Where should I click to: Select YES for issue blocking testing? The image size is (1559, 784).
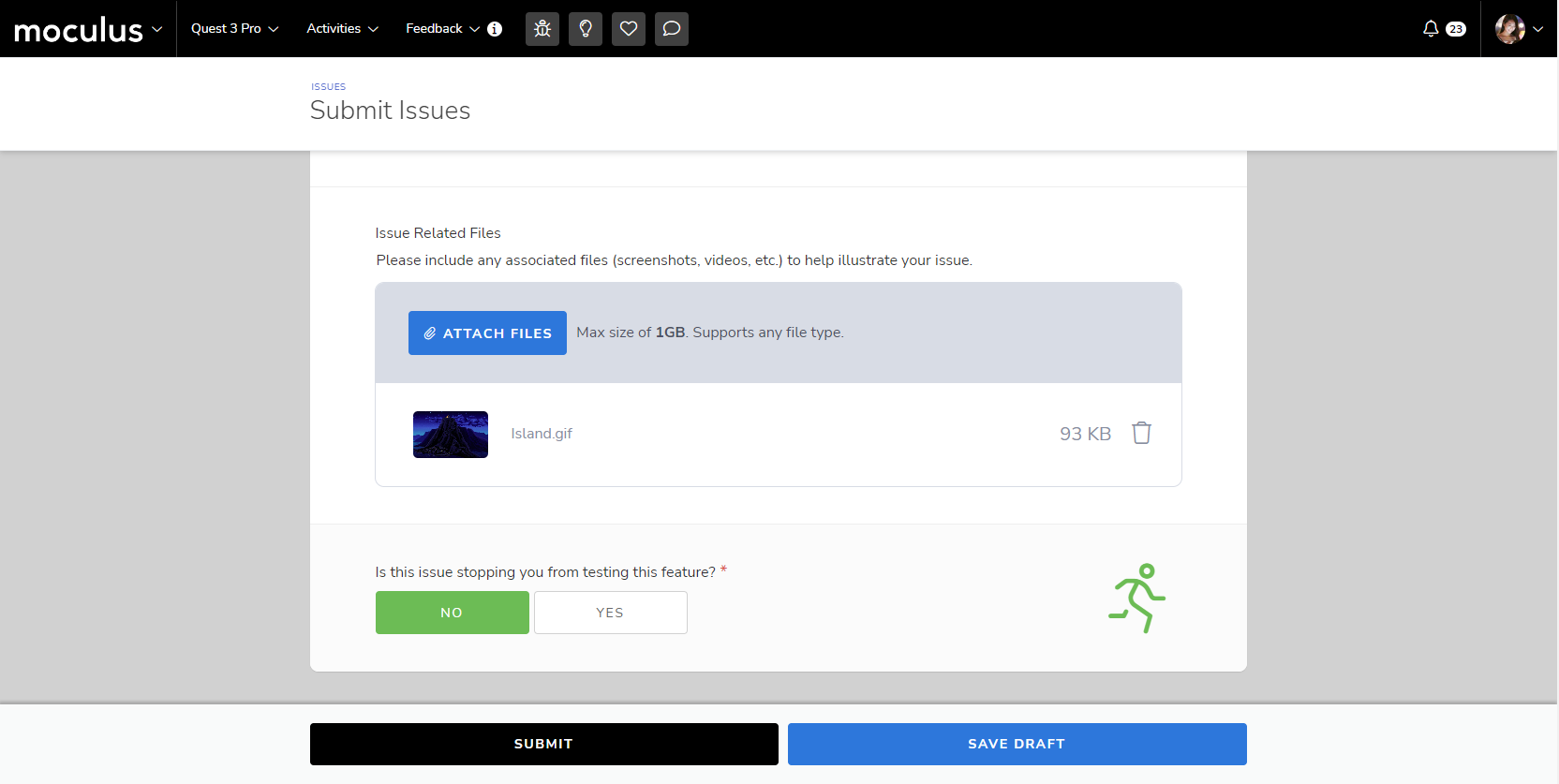(610, 613)
